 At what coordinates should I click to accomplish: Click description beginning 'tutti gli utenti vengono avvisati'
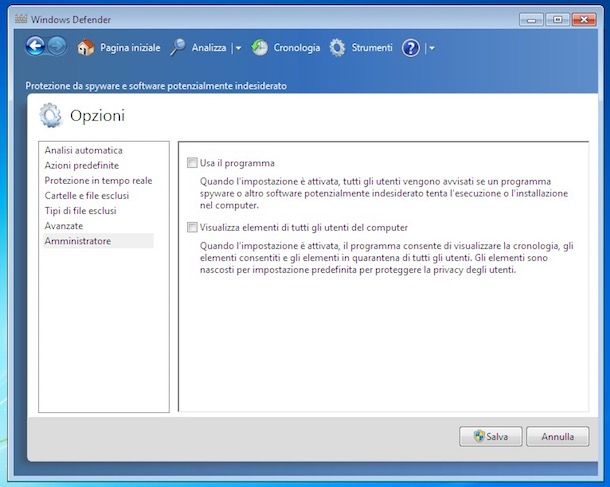coord(384,193)
